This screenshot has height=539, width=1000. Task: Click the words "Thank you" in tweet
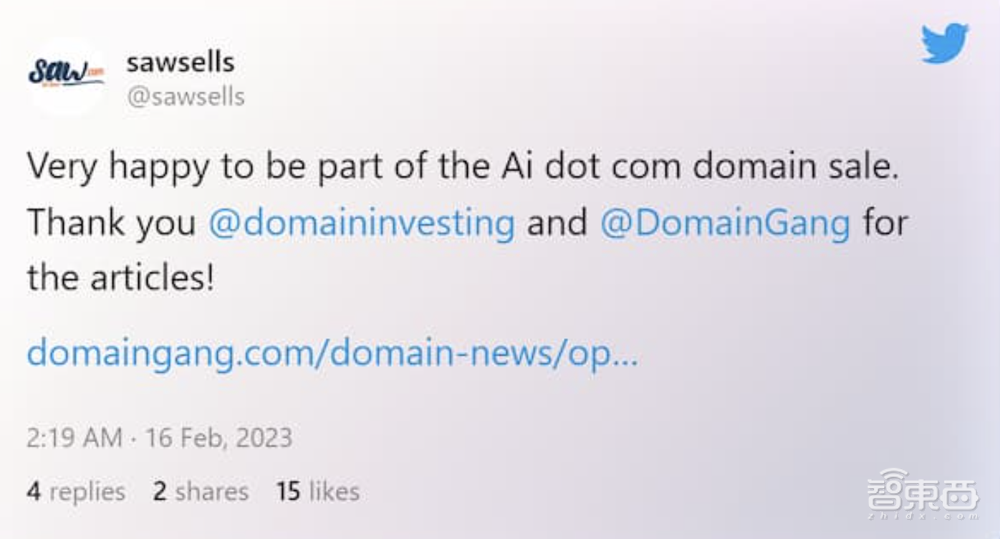coord(111,221)
